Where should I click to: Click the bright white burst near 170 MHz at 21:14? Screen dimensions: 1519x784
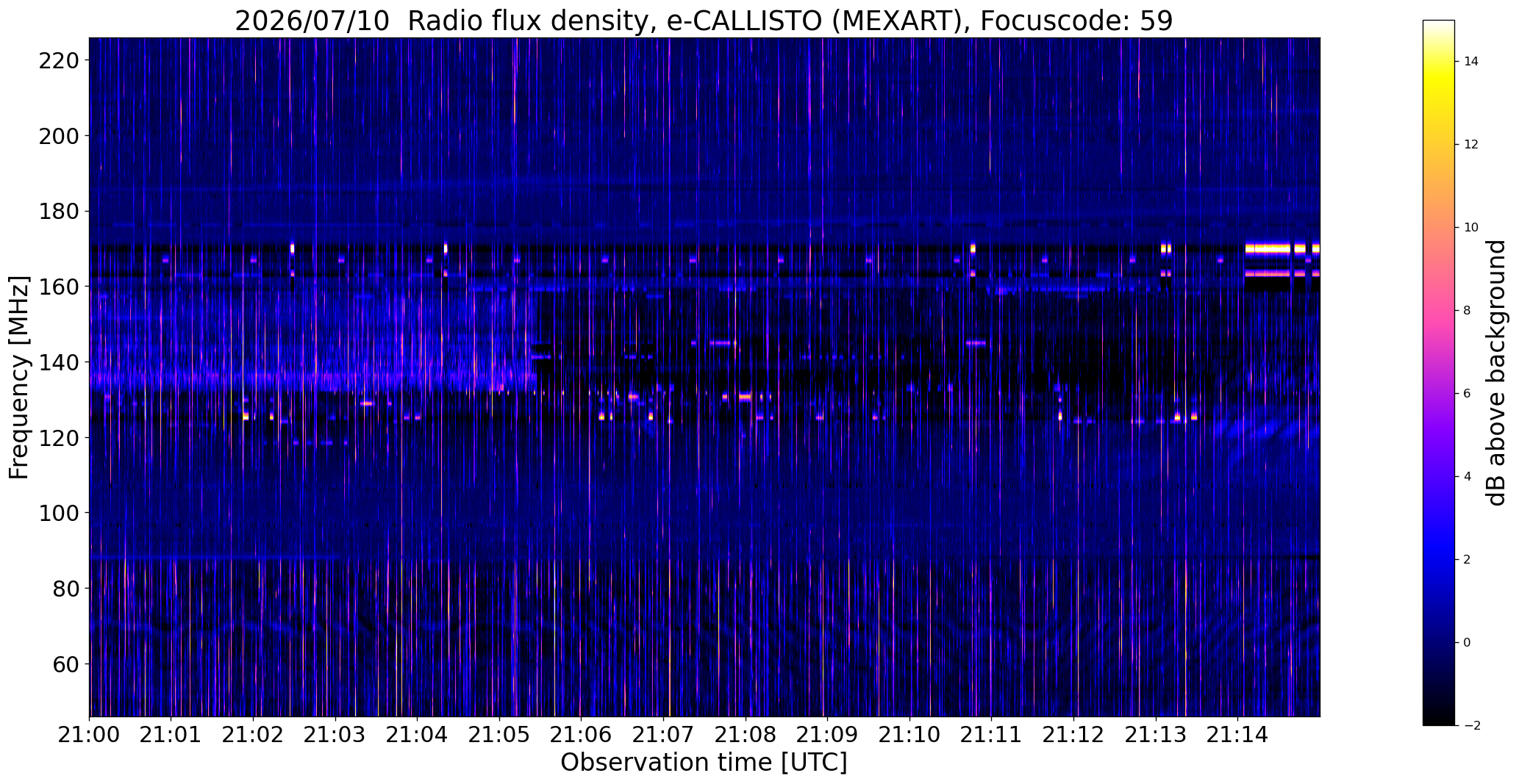tap(1268, 248)
